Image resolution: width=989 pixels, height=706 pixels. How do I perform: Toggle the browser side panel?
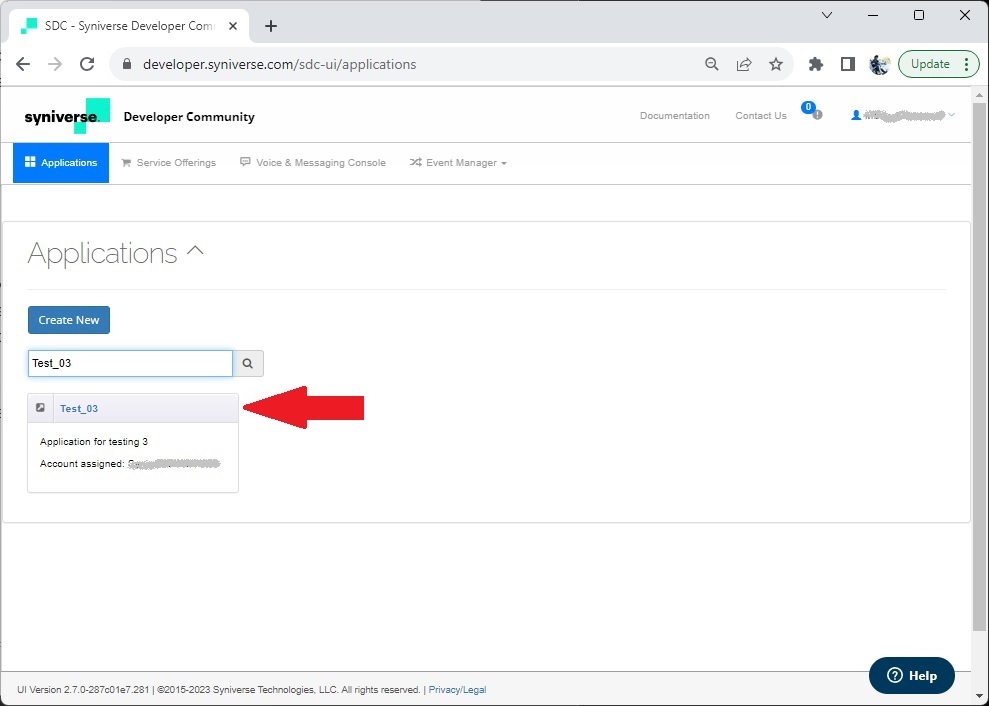(848, 64)
